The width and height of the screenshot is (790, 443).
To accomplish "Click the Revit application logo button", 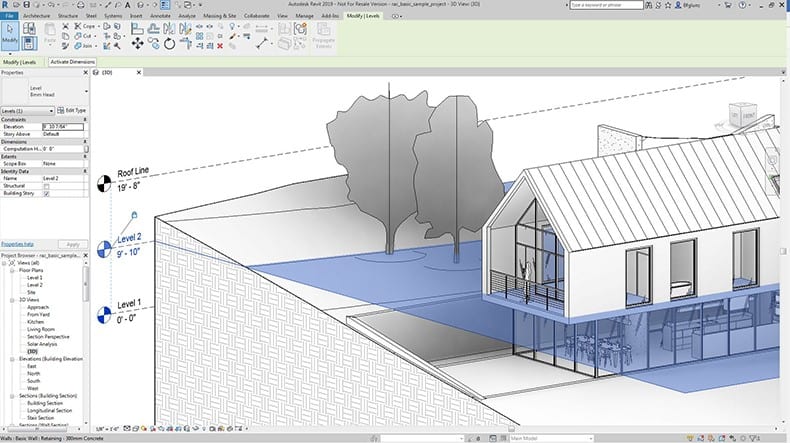I will click(6, 5).
